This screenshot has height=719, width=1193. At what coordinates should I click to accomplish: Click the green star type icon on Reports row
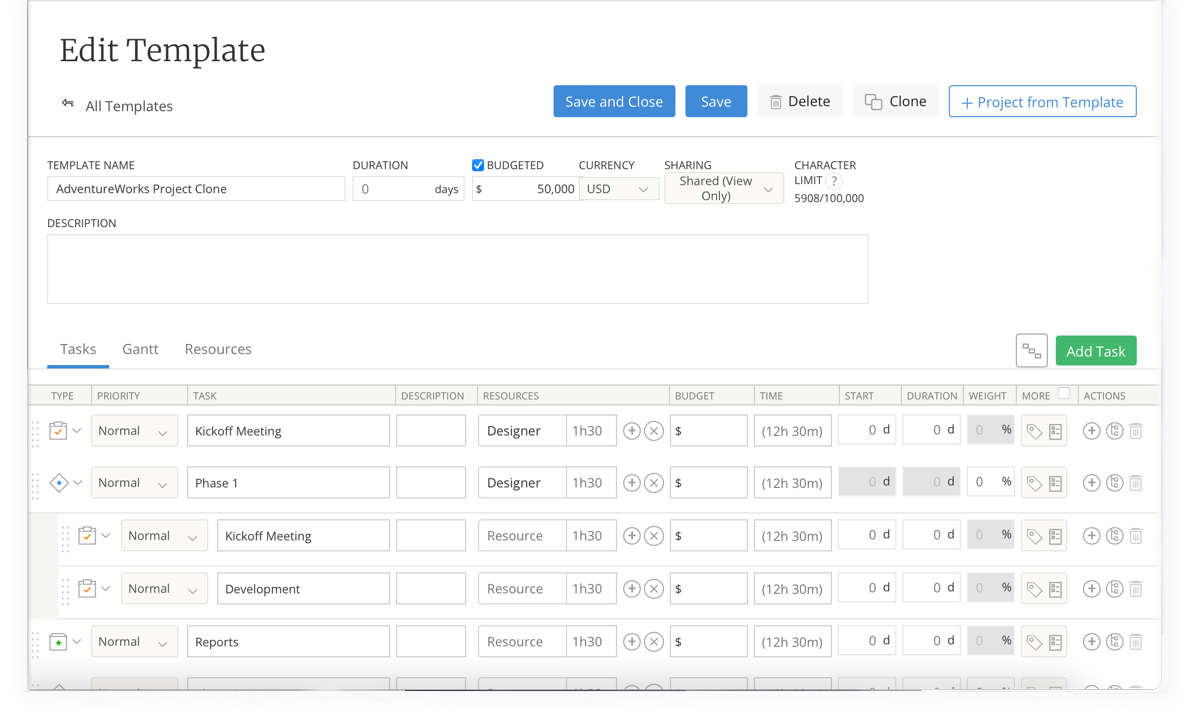tap(58, 641)
